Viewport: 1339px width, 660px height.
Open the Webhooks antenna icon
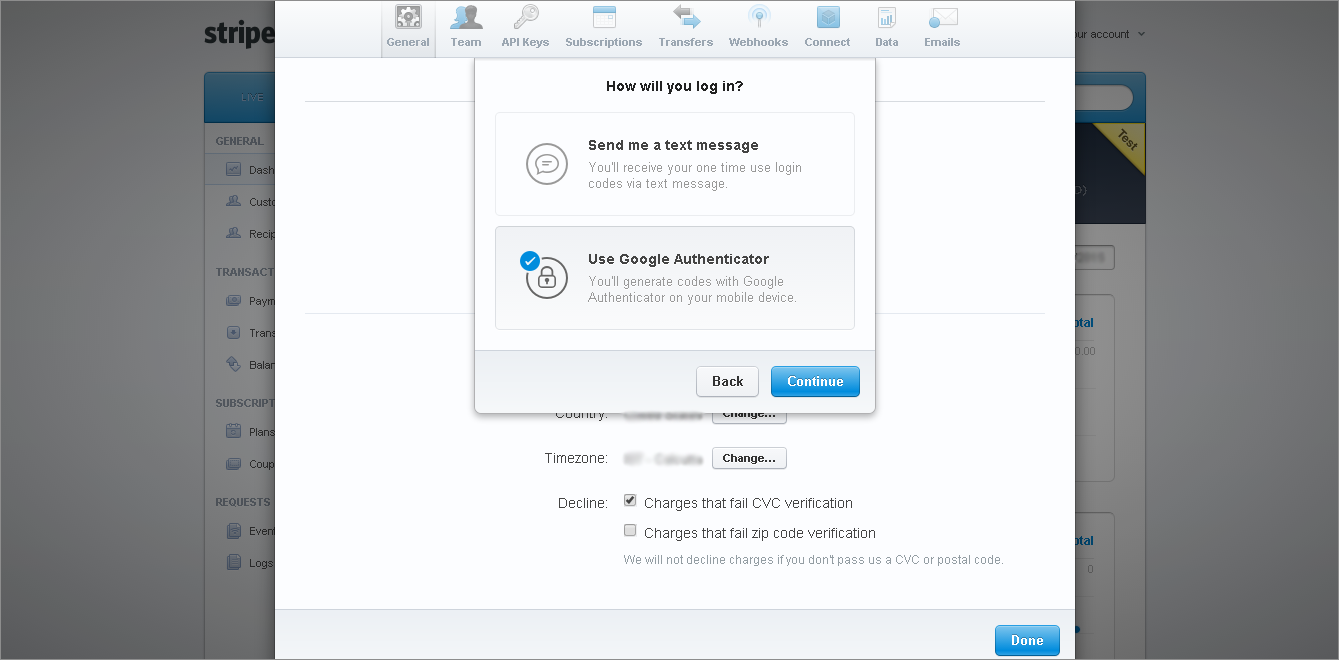[x=758, y=17]
